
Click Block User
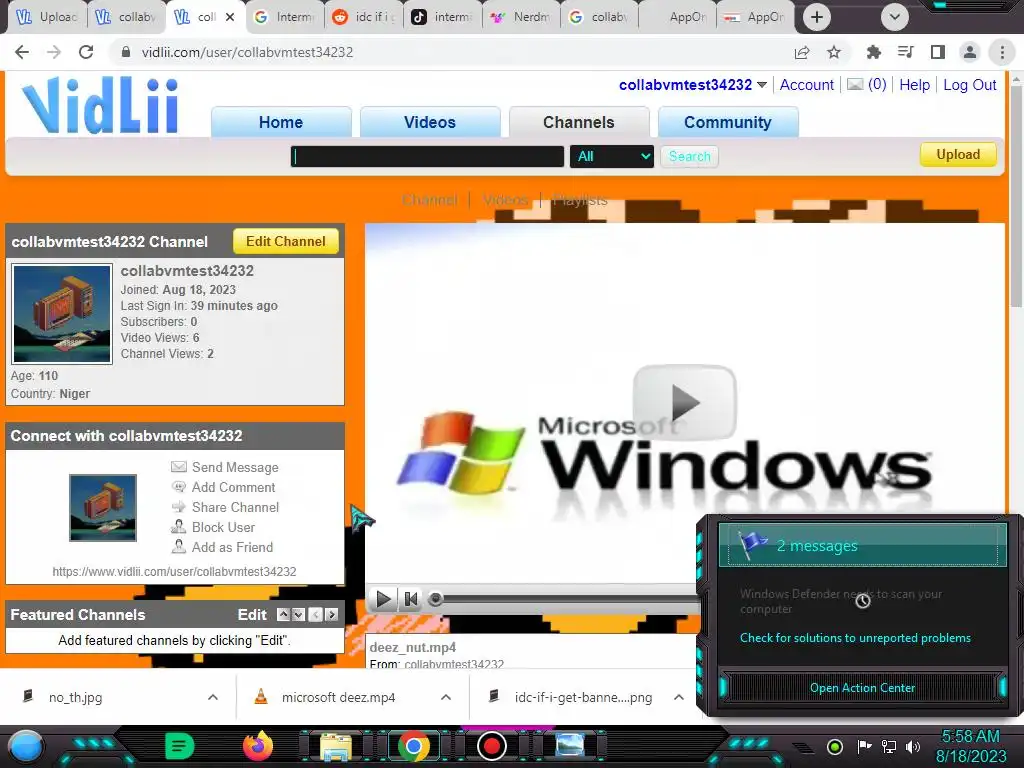tap(223, 528)
